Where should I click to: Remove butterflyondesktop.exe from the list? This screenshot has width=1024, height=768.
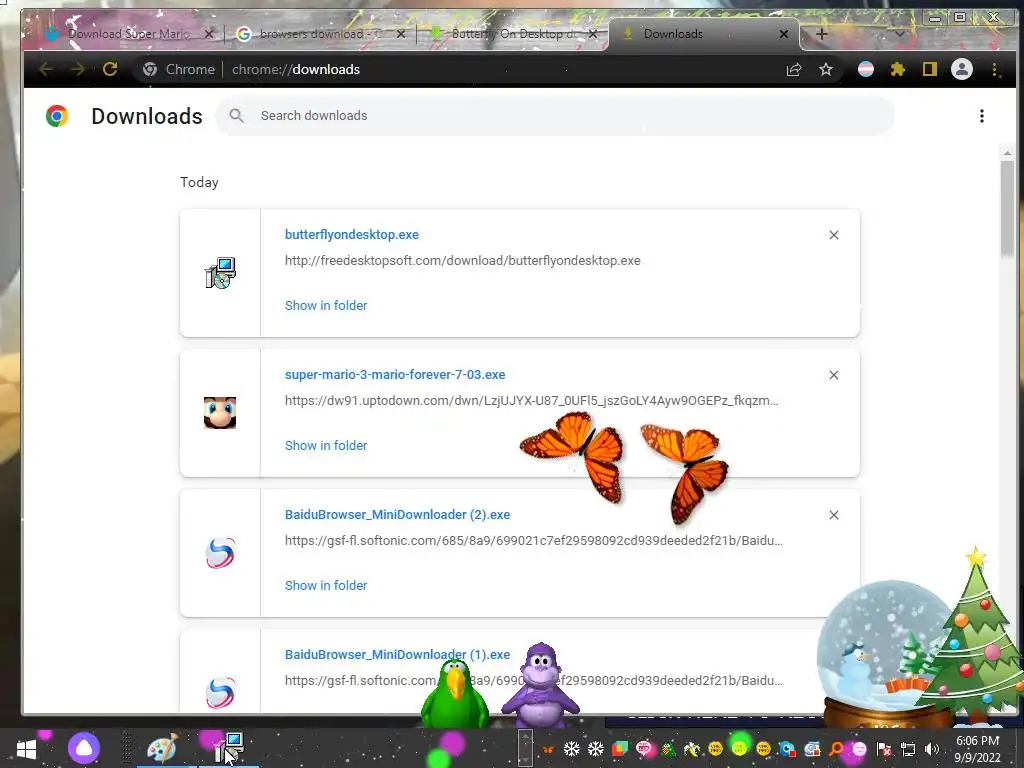pyautogui.click(x=834, y=235)
